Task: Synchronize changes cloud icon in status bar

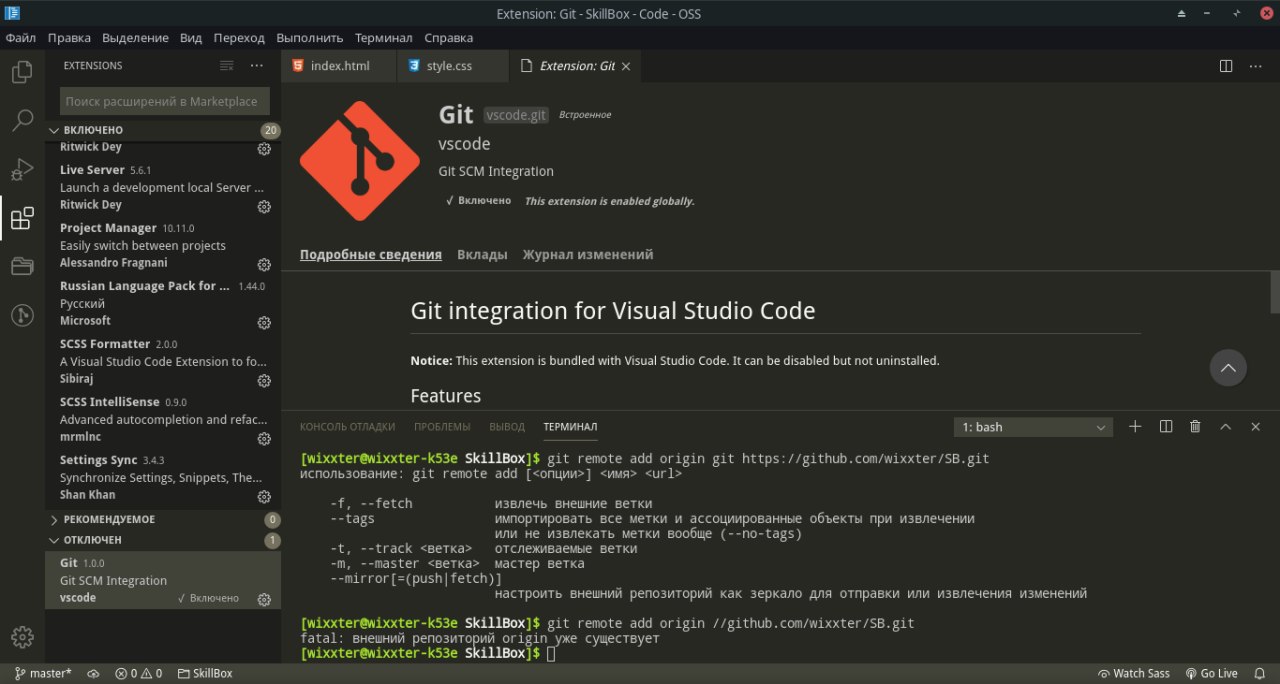Action: [93, 674]
